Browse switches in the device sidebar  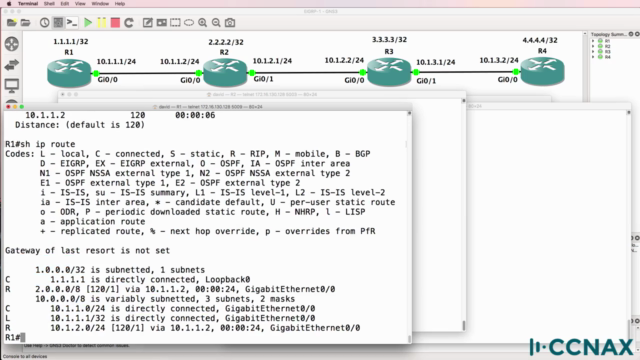tap(12, 64)
